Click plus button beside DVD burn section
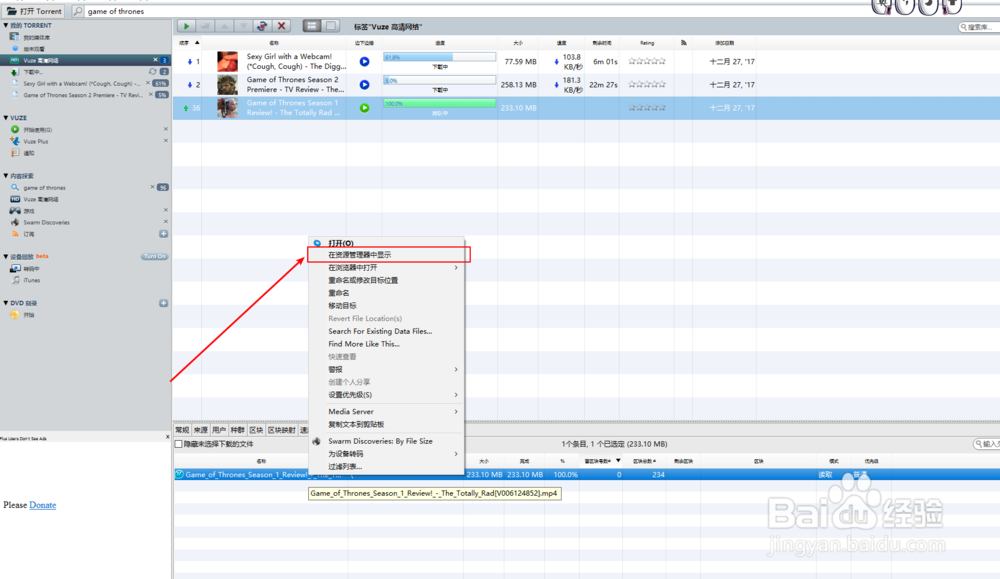This screenshot has width=1000, height=579. pyautogui.click(x=163, y=304)
